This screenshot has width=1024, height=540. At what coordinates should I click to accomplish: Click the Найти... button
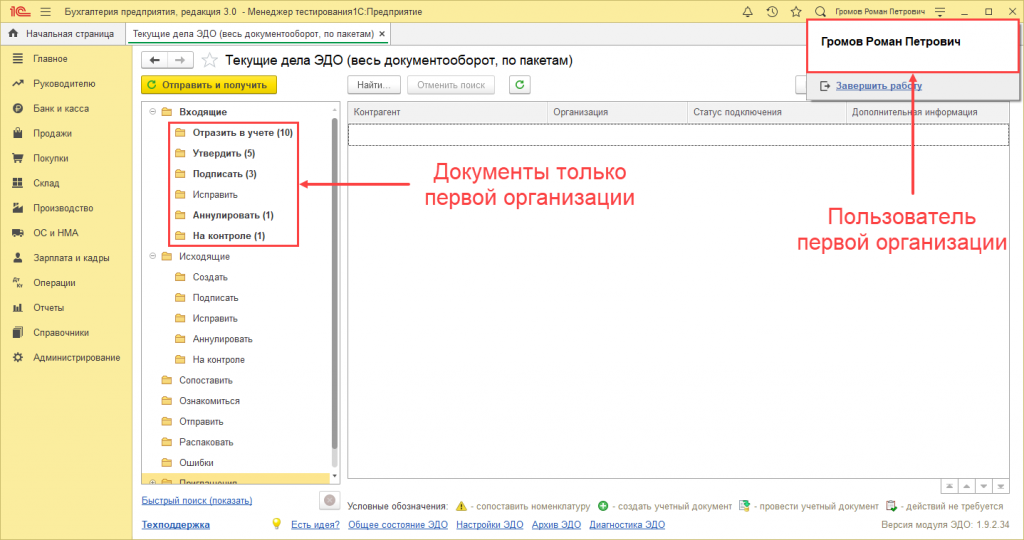tap(374, 85)
